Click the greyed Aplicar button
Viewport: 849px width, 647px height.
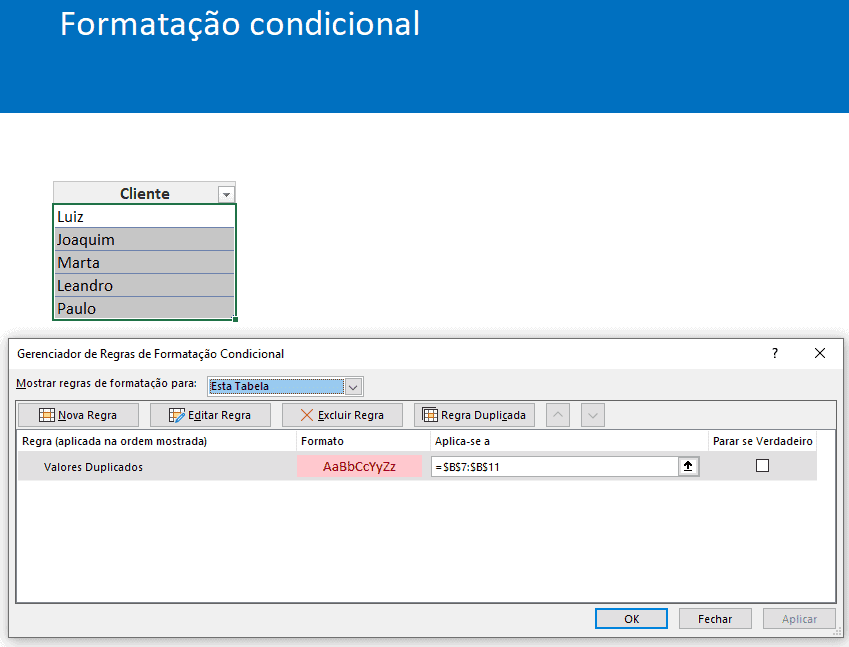pyautogui.click(x=799, y=619)
